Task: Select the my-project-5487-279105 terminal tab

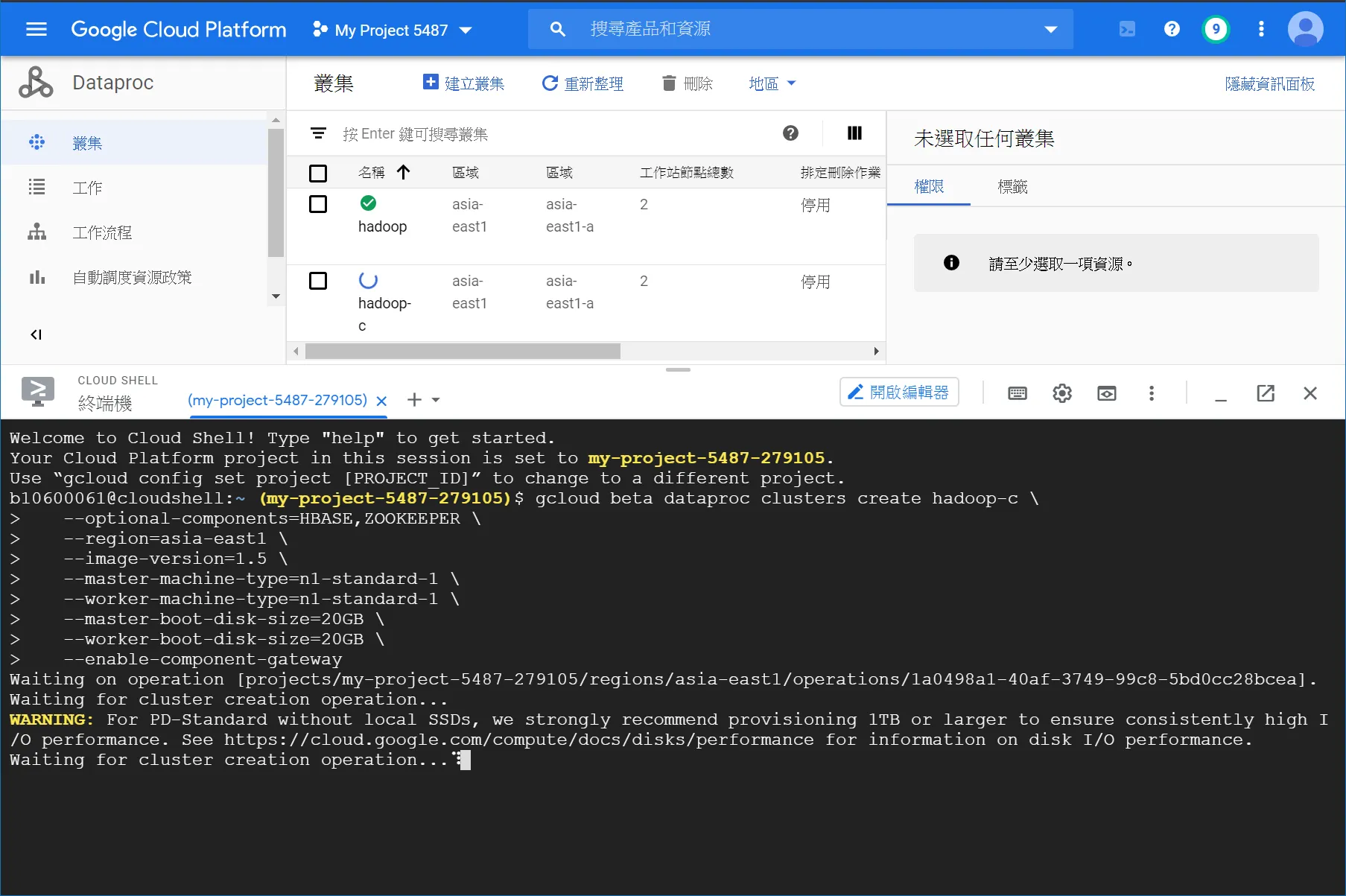Action: (277, 400)
